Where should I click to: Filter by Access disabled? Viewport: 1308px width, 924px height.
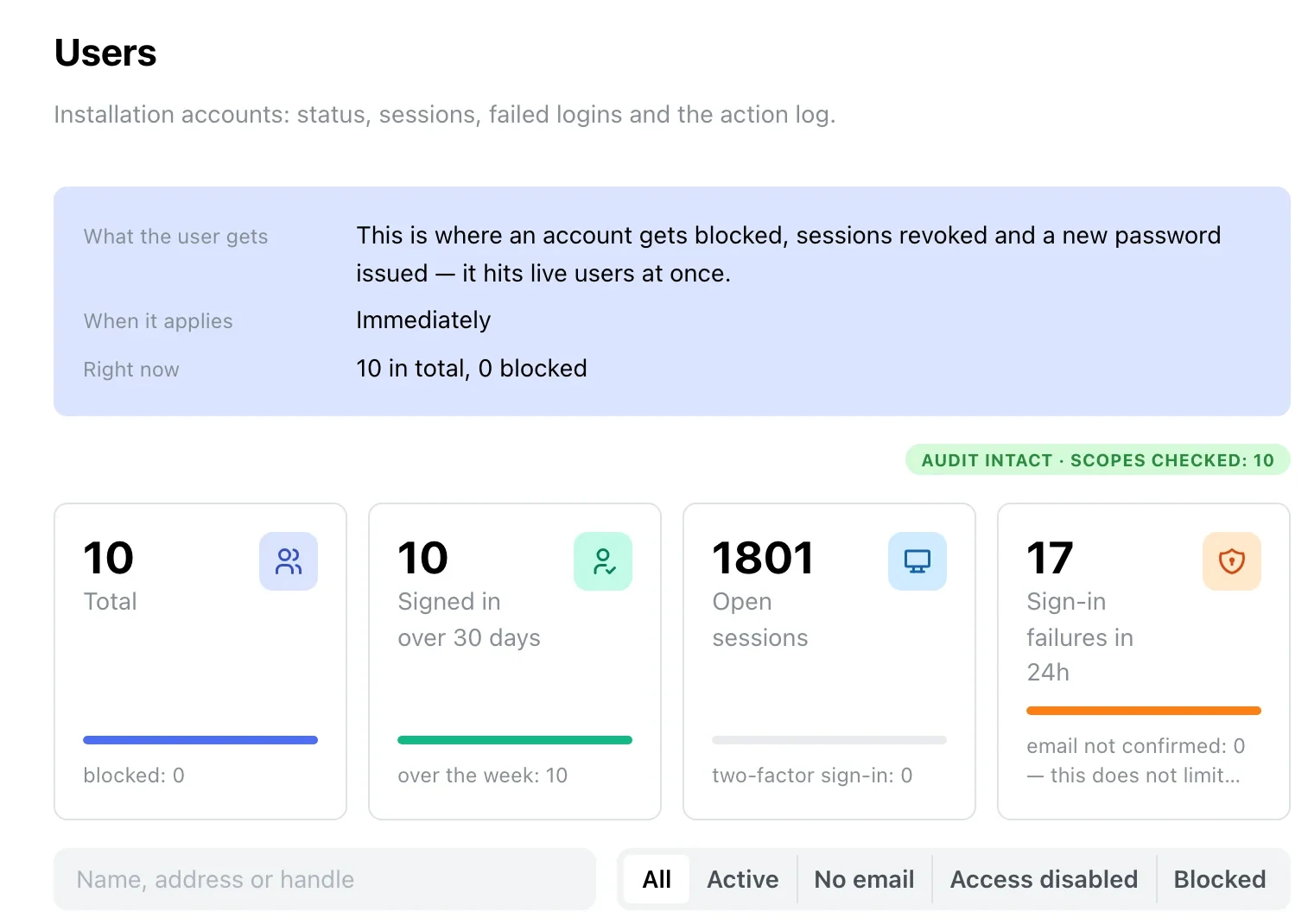coord(1044,879)
